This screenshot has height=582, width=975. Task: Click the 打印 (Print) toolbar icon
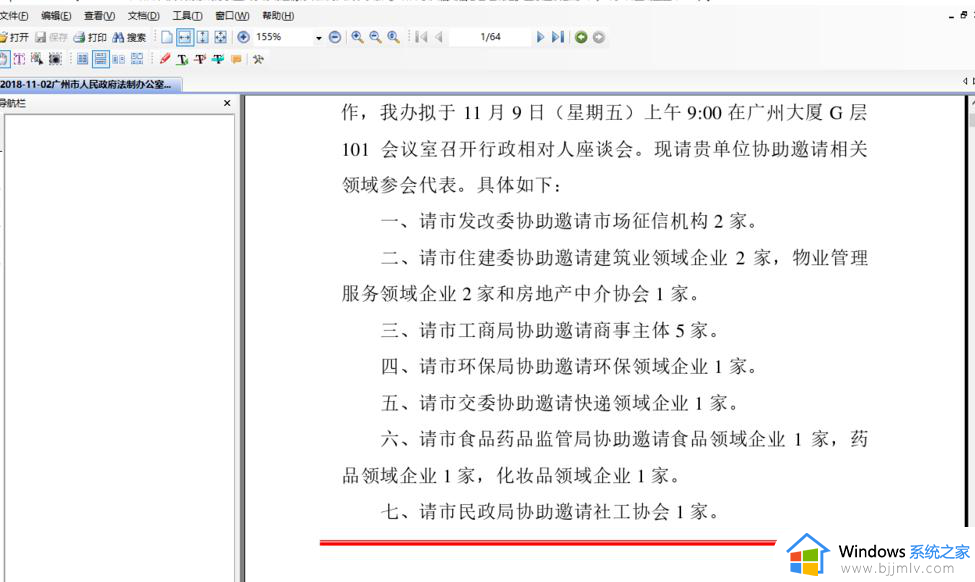click(x=89, y=37)
